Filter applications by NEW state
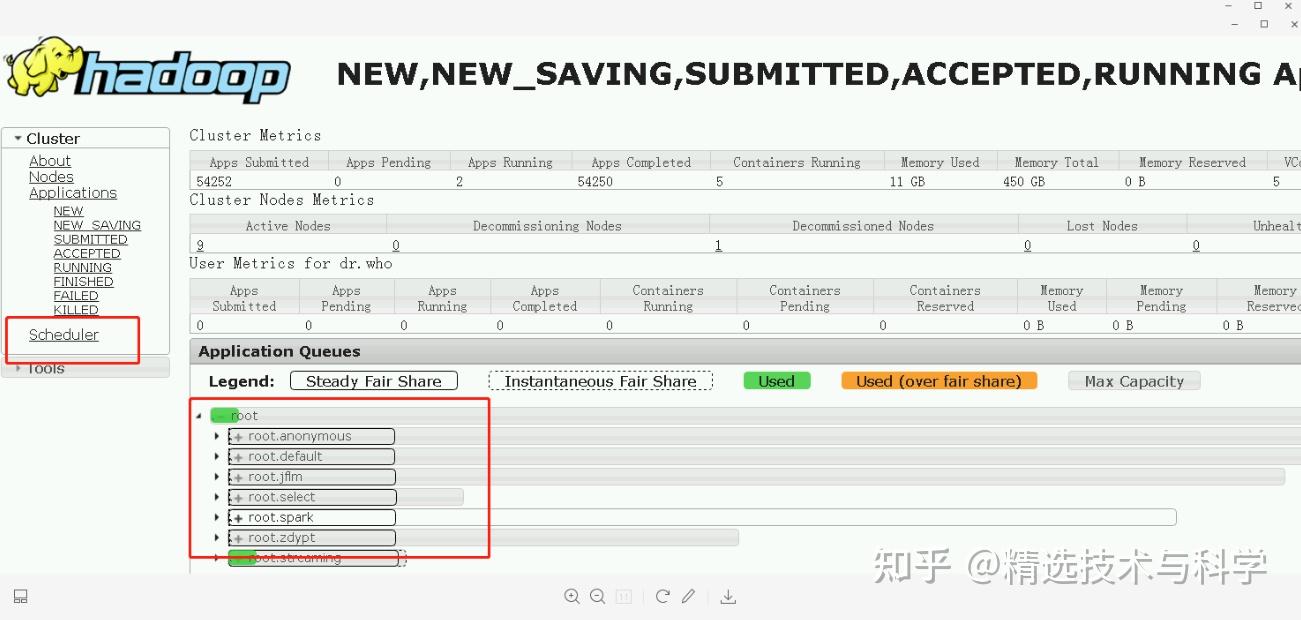The image size is (1301, 620). point(68,211)
